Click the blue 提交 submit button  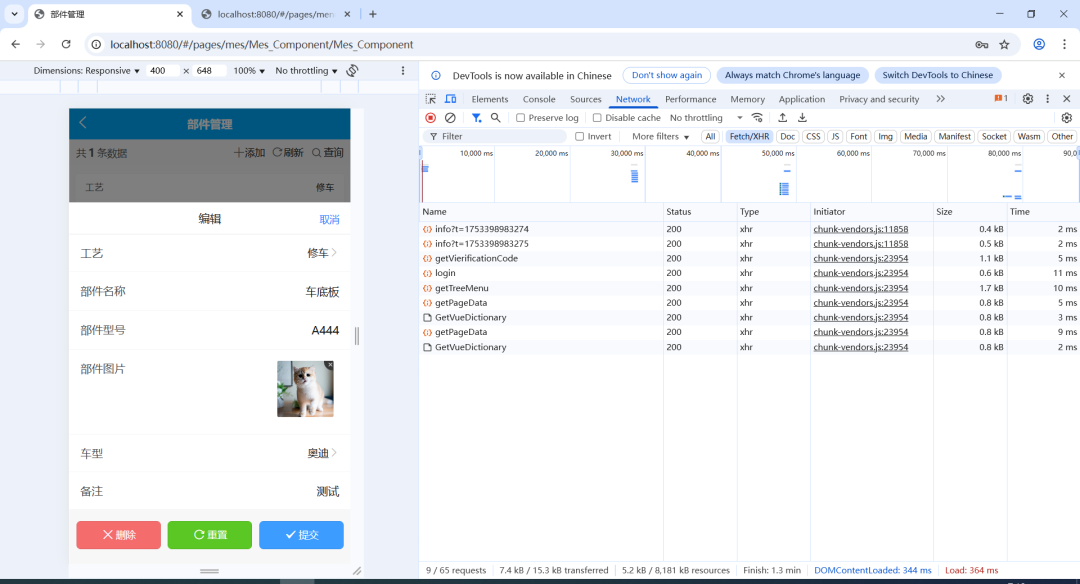[301, 535]
